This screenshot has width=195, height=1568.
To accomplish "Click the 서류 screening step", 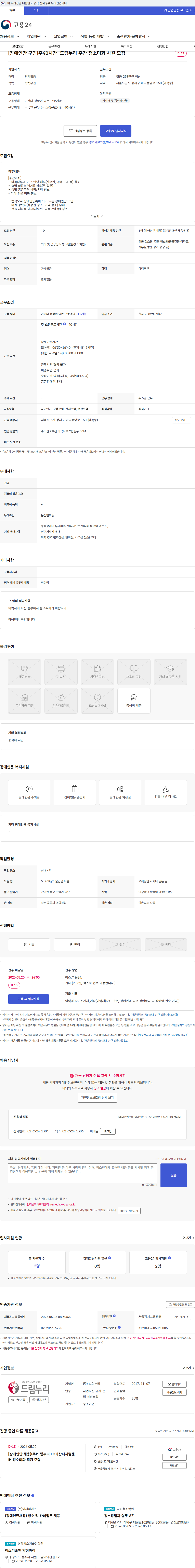I will (x=29, y=945).
